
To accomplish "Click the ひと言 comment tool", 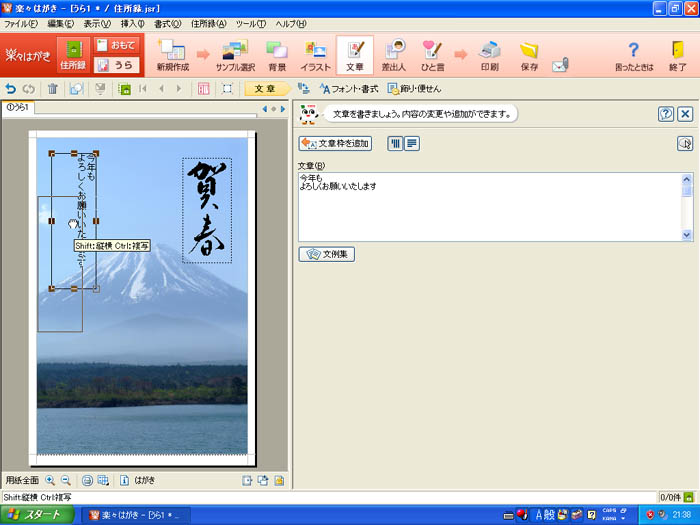I will [432, 55].
